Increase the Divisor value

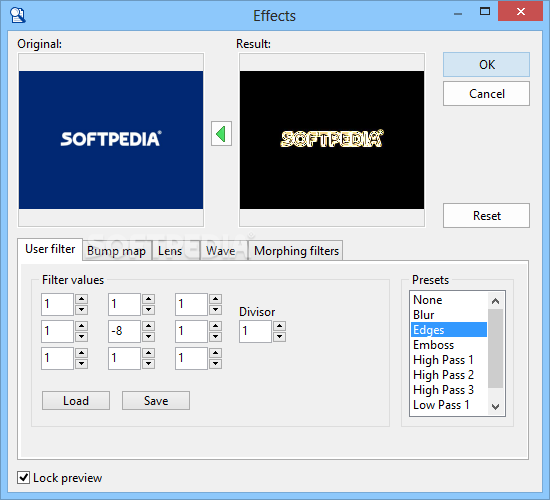(280, 326)
